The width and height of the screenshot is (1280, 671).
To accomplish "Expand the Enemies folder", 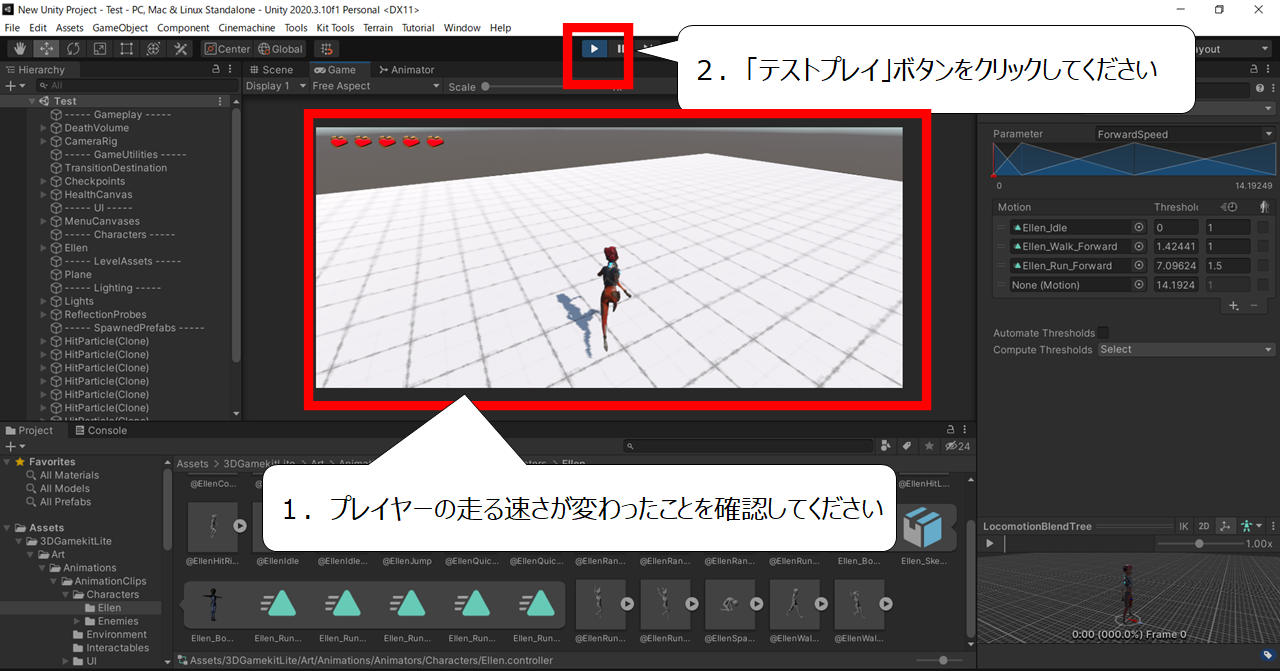I will coord(77,621).
